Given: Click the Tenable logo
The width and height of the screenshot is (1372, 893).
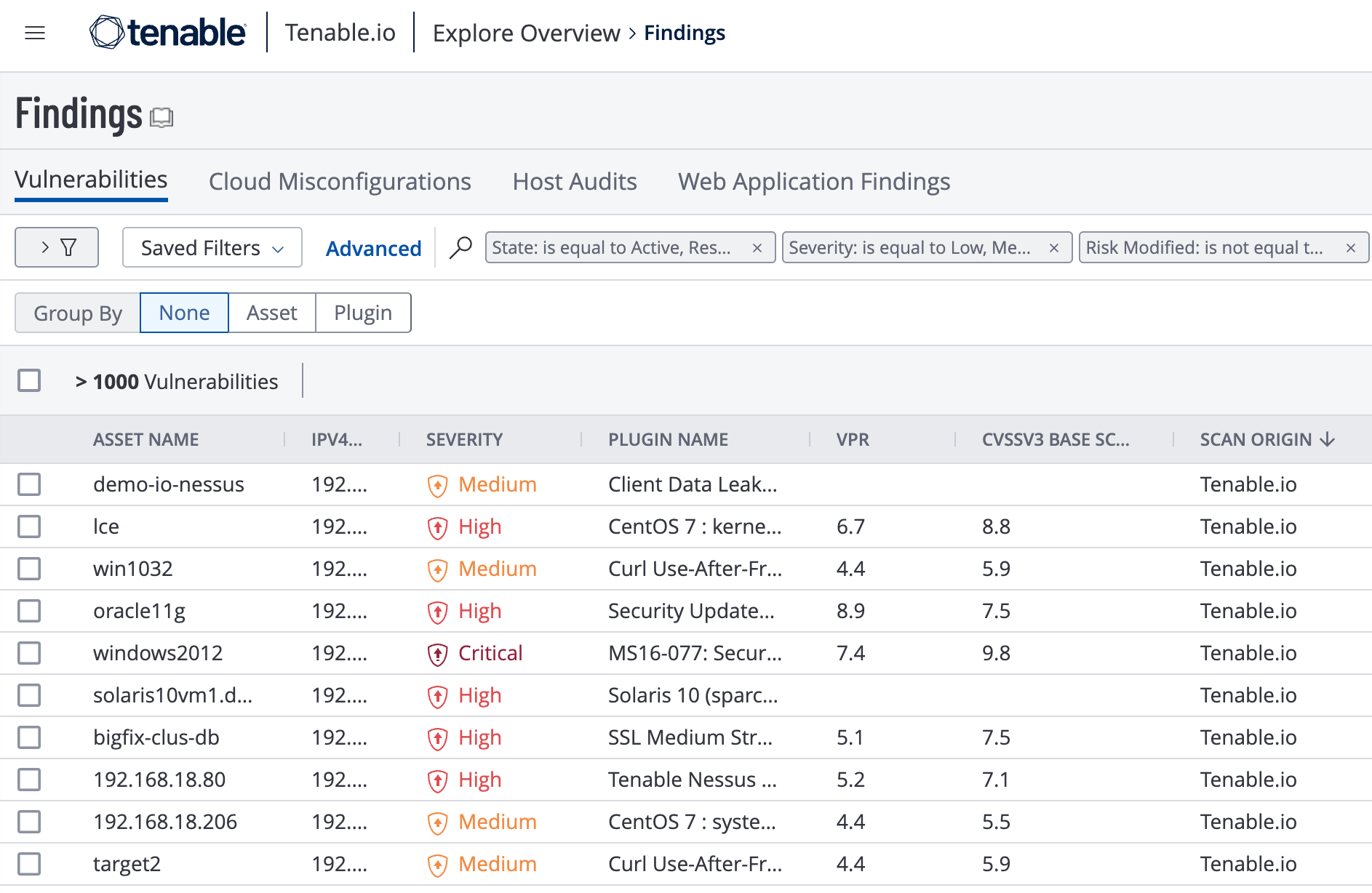Looking at the screenshot, I should (x=168, y=32).
